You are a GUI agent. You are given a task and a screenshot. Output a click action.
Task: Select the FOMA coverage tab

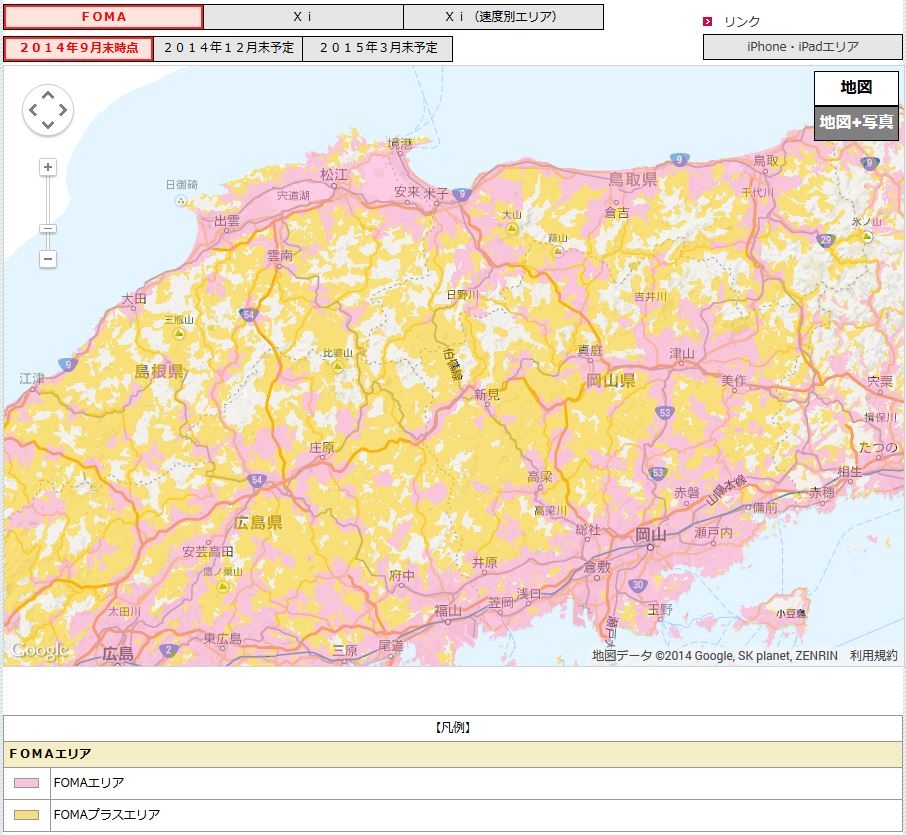tap(103, 17)
